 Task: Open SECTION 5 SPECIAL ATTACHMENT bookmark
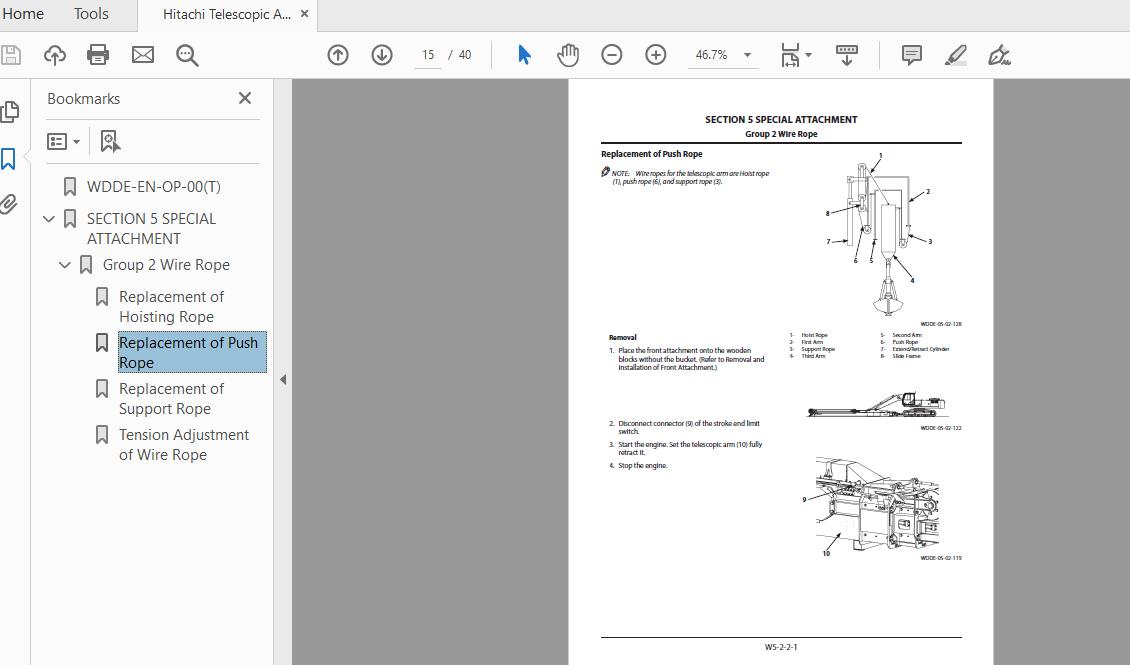[151, 228]
